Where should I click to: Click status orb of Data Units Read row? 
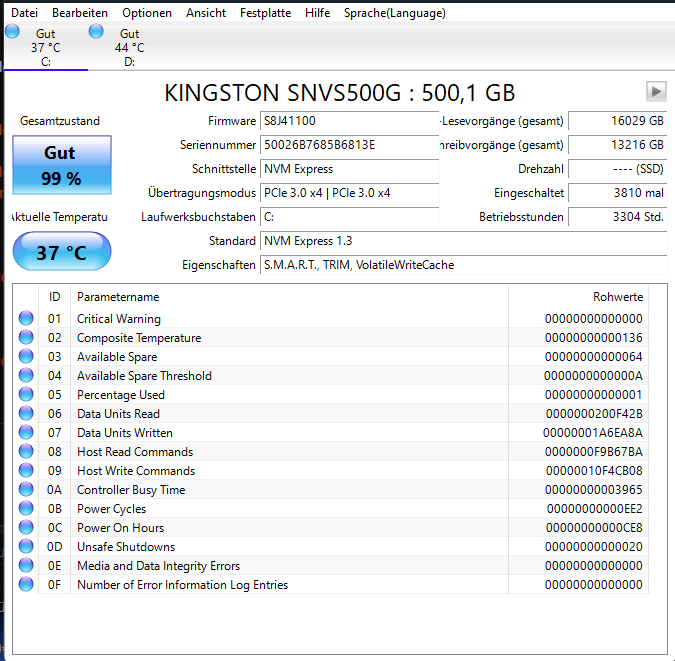pyautogui.click(x=26, y=413)
